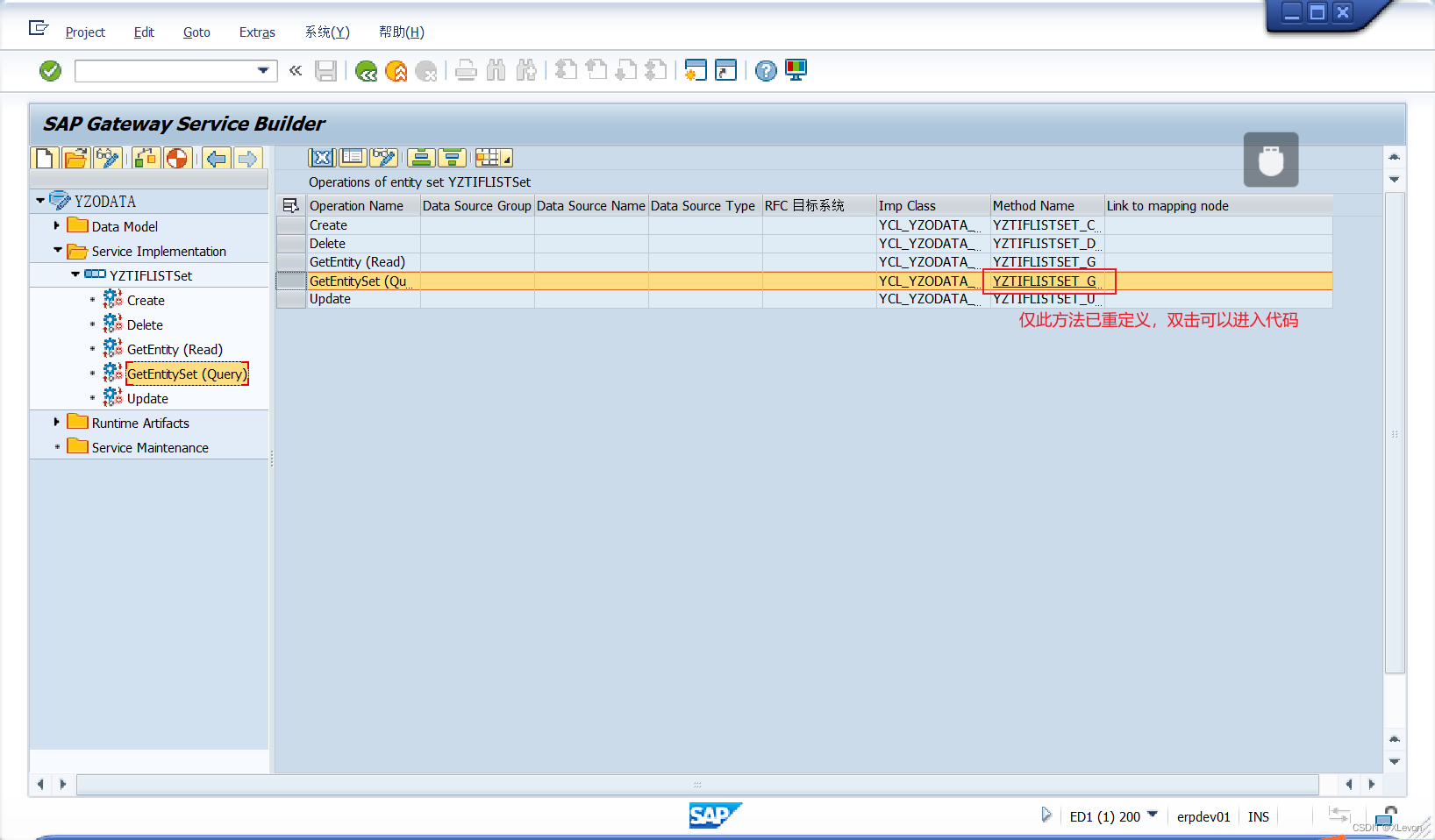Click the Generate Runtime Objects red-white icon
This screenshot has height=840, width=1435.
(x=177, y=158)
